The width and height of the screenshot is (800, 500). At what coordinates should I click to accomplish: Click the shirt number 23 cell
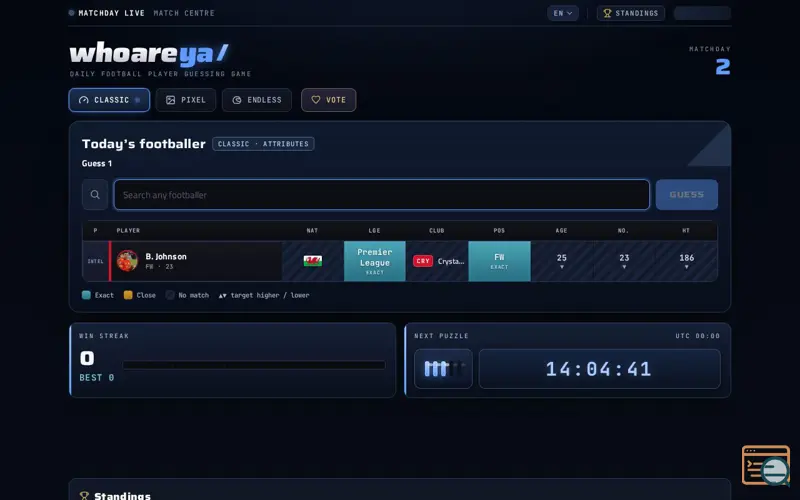click(x=624, y=261)
